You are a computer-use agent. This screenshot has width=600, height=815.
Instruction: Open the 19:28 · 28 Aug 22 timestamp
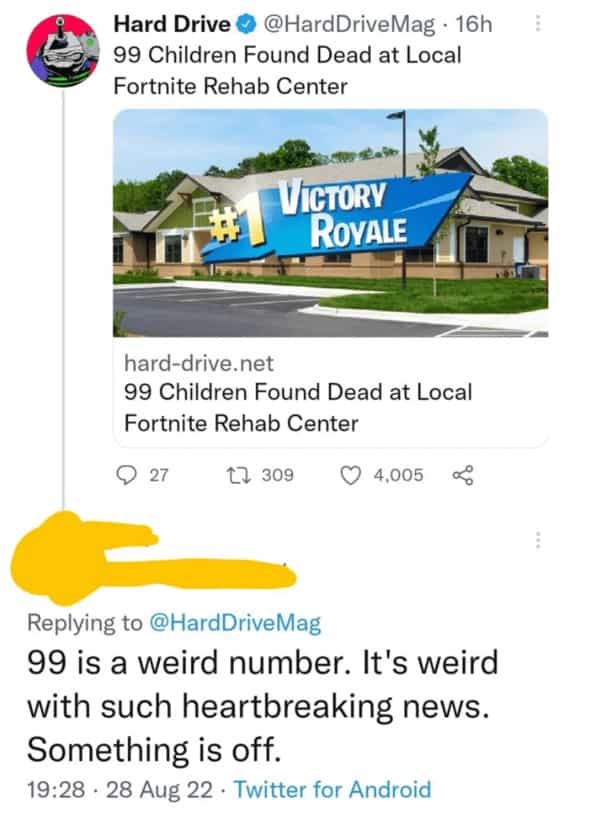point(120,789)
